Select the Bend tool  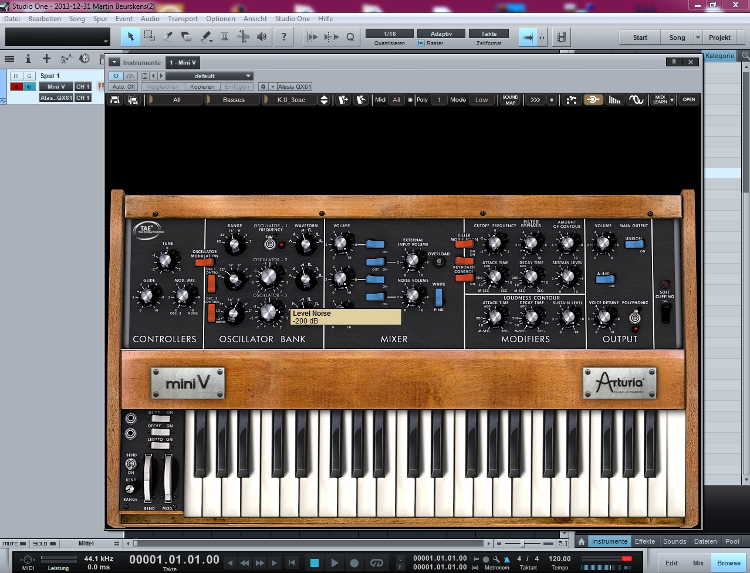pyautogui.click(x=243, y=37)
